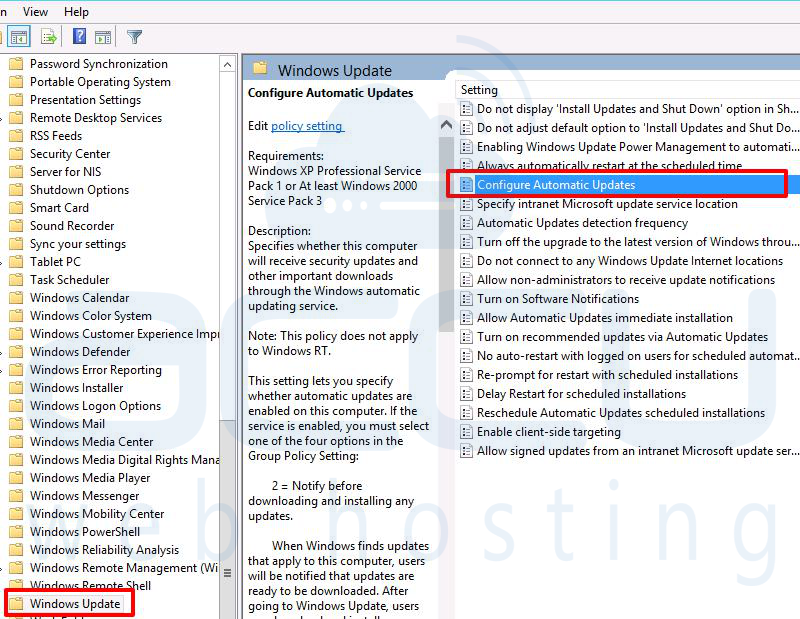Select Windows Color System folder
Screen dimensions: 800x619
coord(90,316)
